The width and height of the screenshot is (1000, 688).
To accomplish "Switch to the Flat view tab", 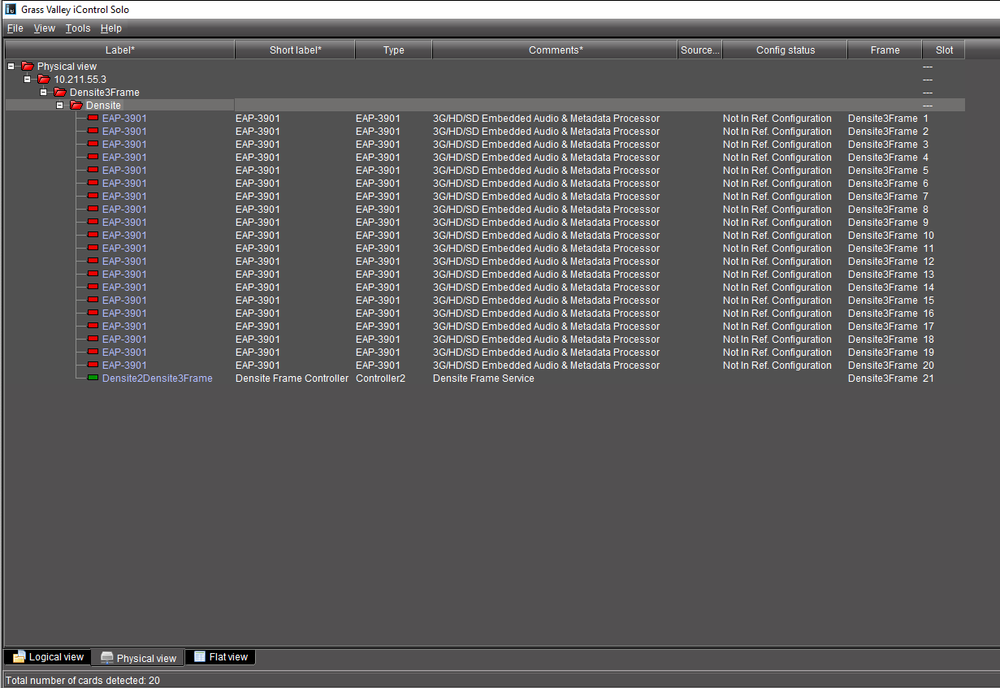I will [x=220, y=657].
